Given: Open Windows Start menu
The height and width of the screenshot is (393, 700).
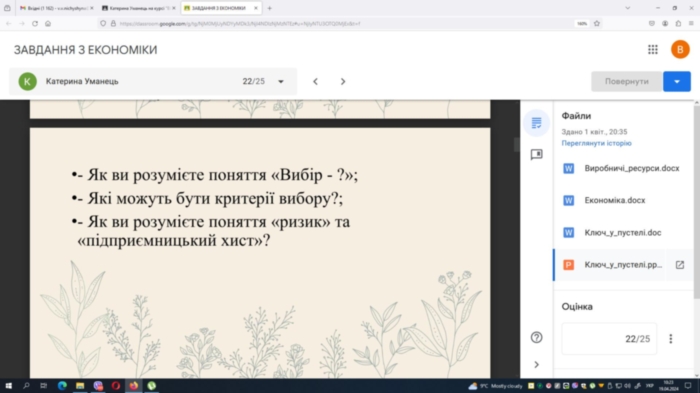Looking at the screenshot, I should 8,386.
